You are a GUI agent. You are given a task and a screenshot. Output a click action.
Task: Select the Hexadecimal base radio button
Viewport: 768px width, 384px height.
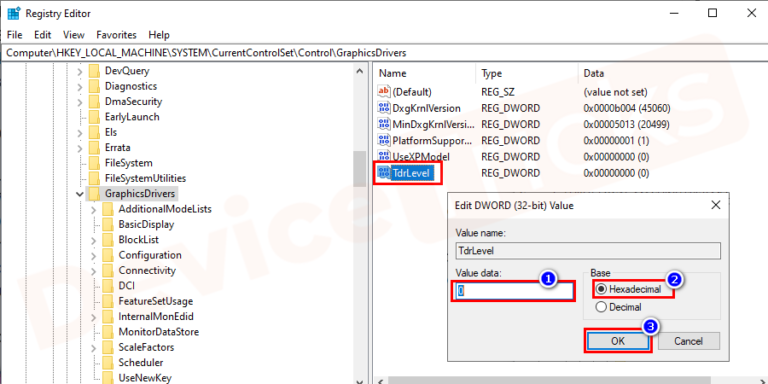[x=600, y=289]
